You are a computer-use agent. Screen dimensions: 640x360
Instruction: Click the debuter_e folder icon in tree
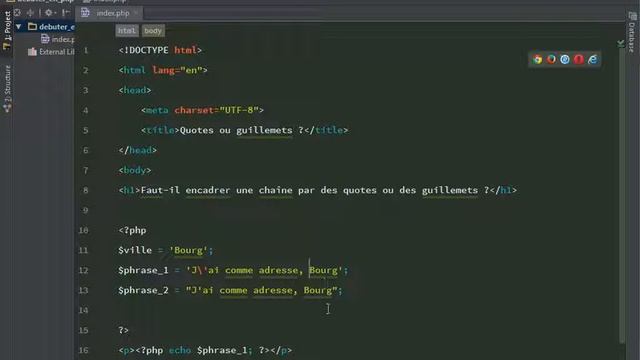pos(32,27)
